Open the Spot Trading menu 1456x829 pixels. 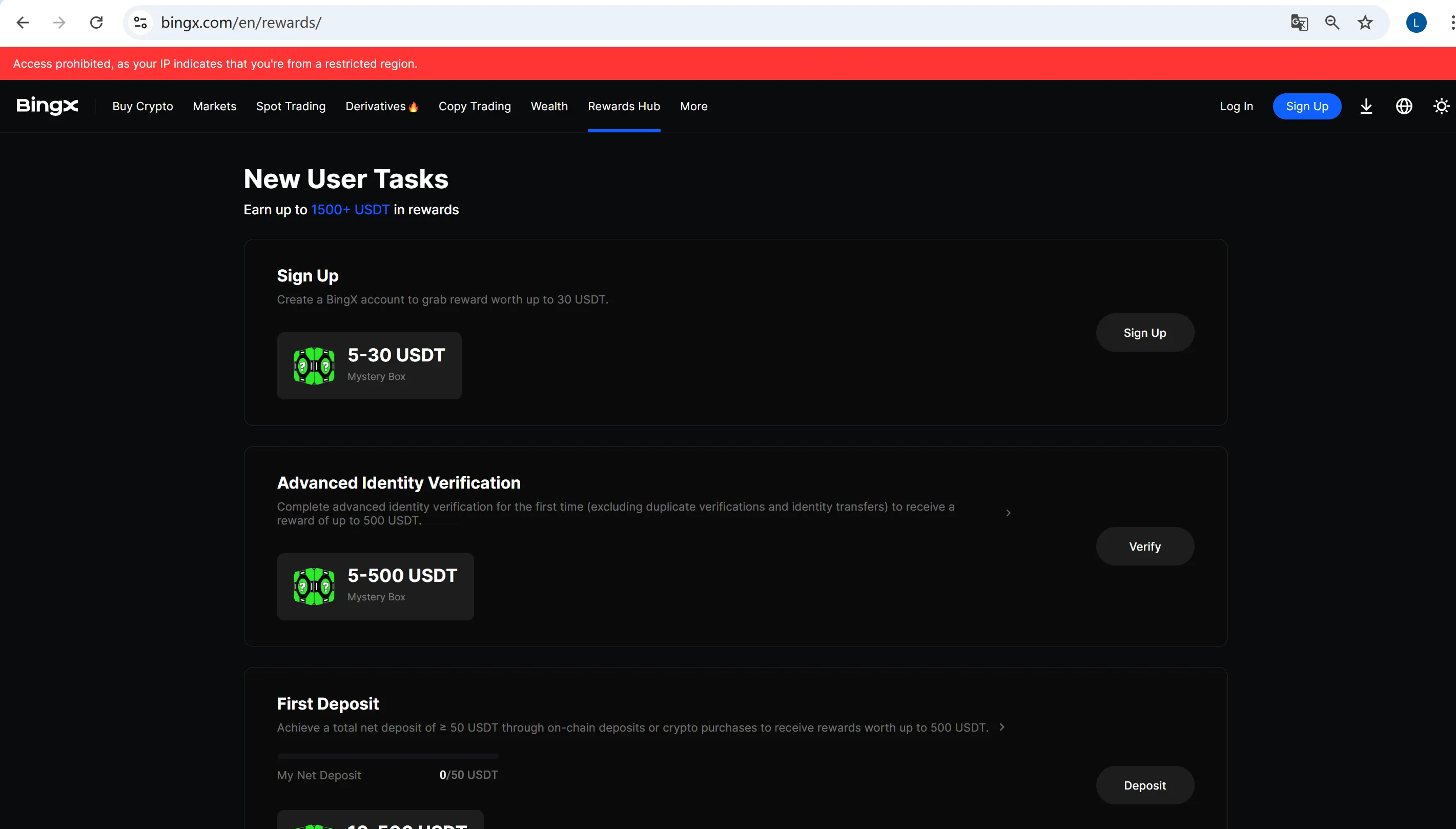[291, 107]
